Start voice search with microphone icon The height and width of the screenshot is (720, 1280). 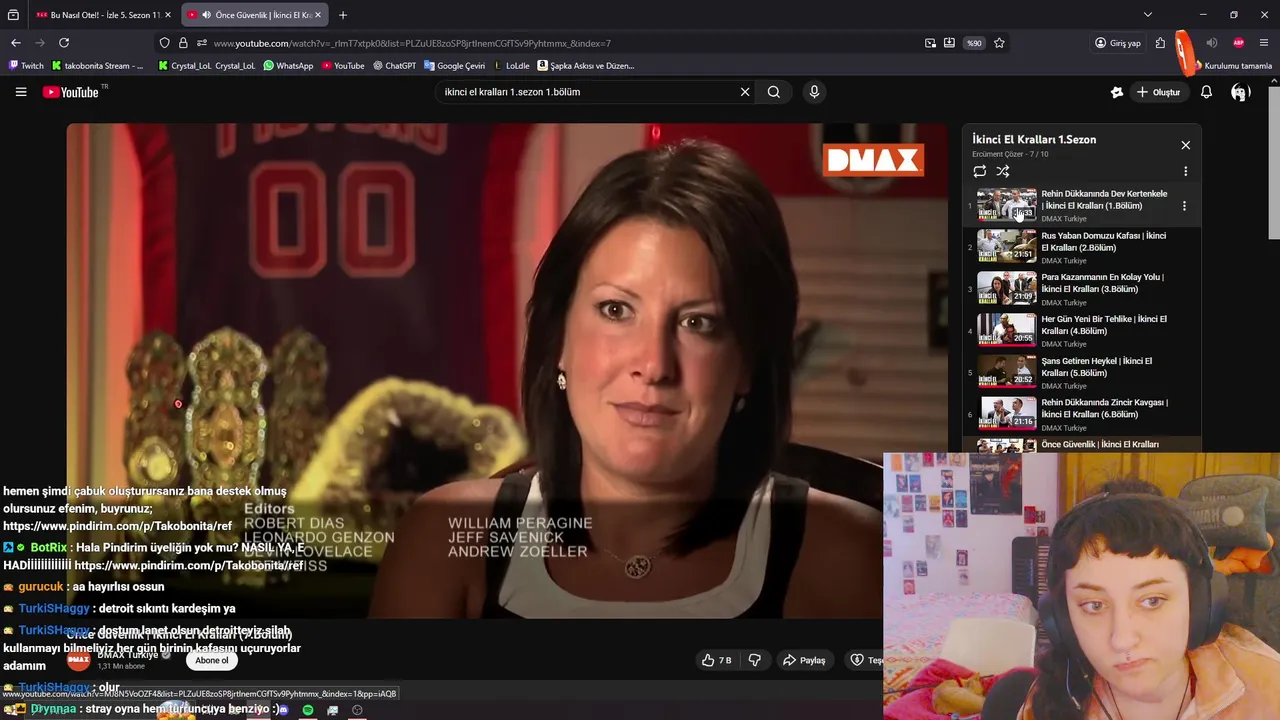pos(814,92)
